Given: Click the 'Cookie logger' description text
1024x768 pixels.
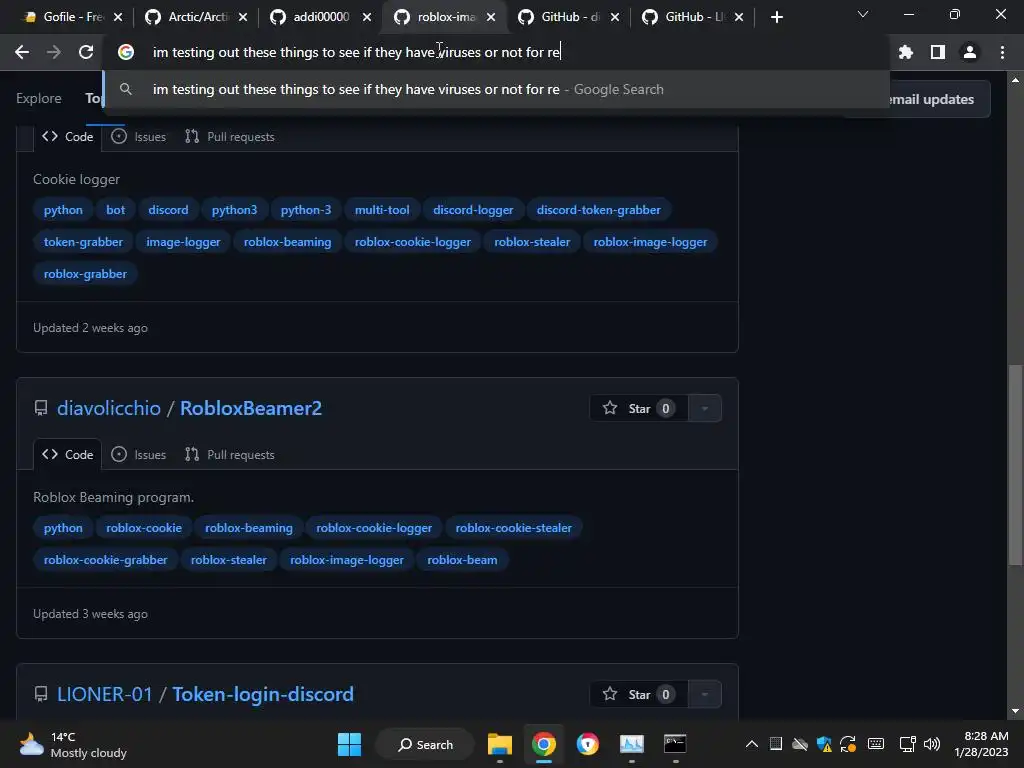Looking at the screenshot, I should pos(76,180).
